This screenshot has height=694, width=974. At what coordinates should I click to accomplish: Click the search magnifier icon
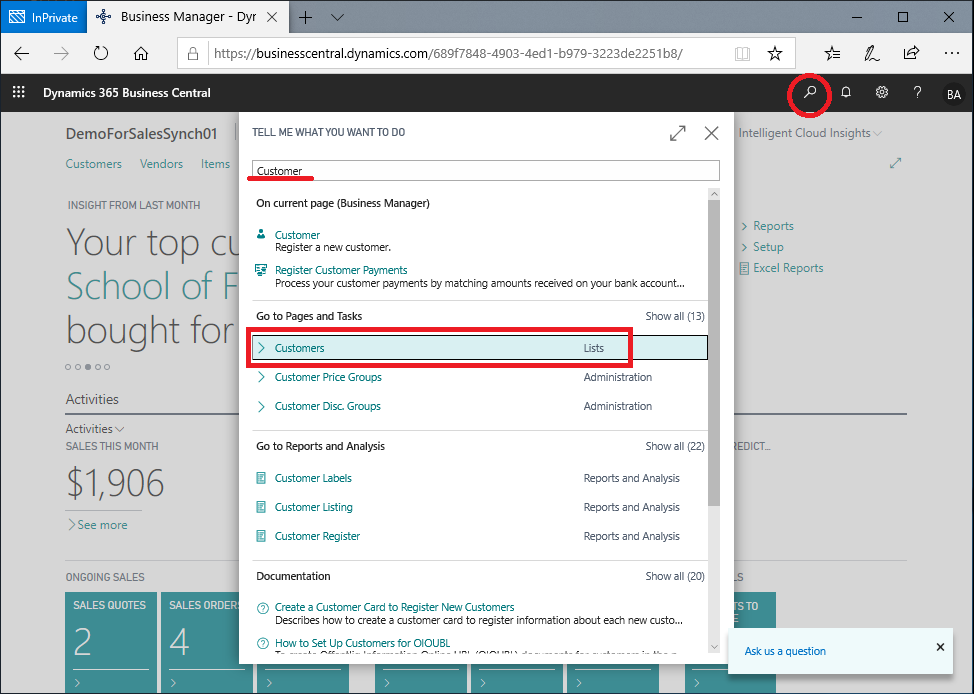[x=809, y=93]
